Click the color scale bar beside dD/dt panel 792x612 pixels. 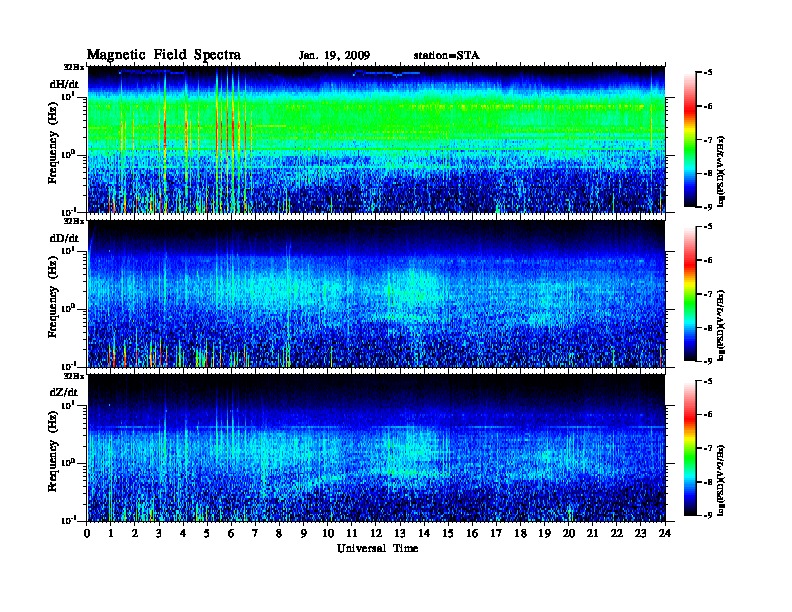click(x=690, y=293)
